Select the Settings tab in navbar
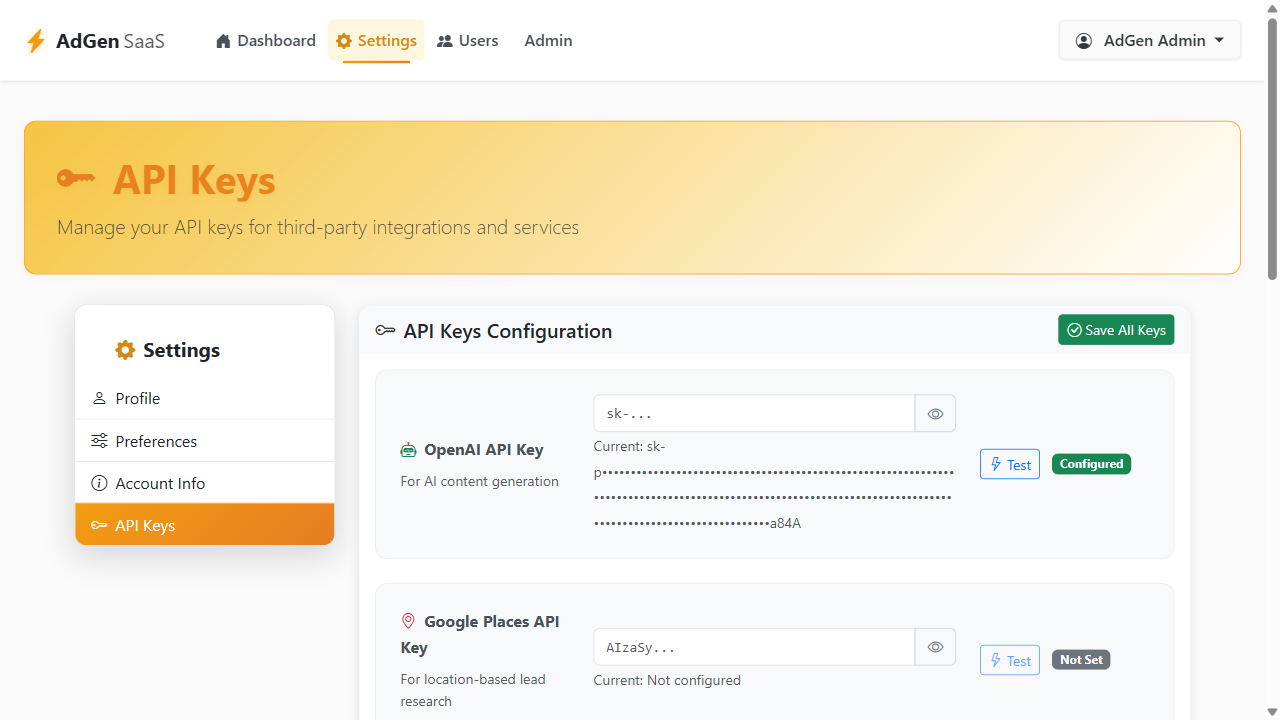The height and width of the screenshot is (720, 1280). pos(376,41)
